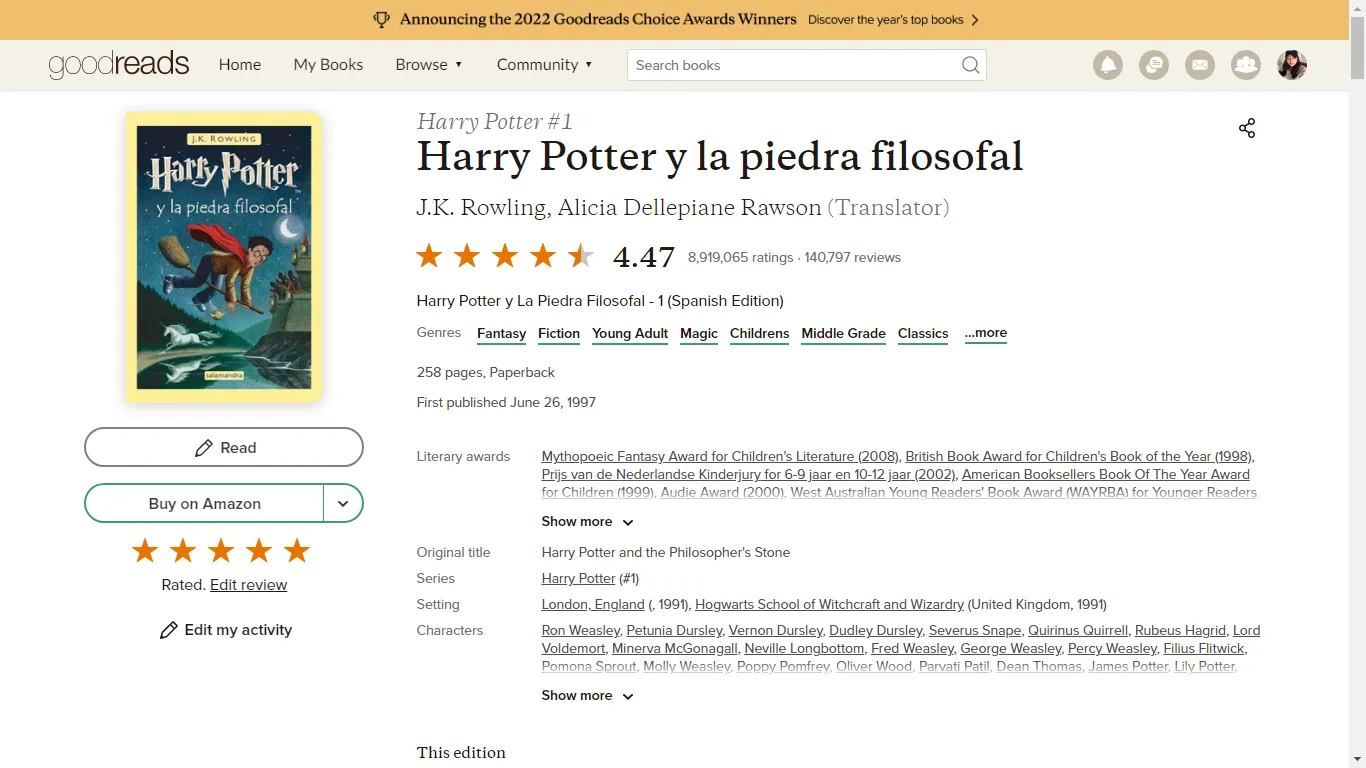Open the Edit review link
1366x768 pixels.
[x=248, y=585]
